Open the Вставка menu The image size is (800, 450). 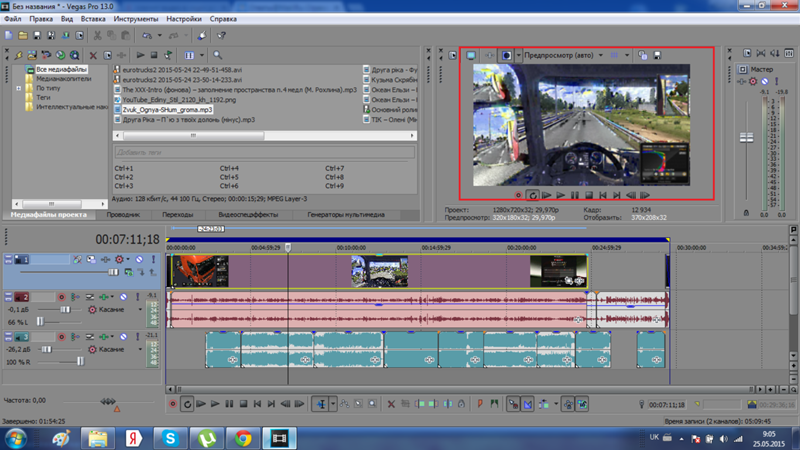pyautogui.click(x=93, y=19)
